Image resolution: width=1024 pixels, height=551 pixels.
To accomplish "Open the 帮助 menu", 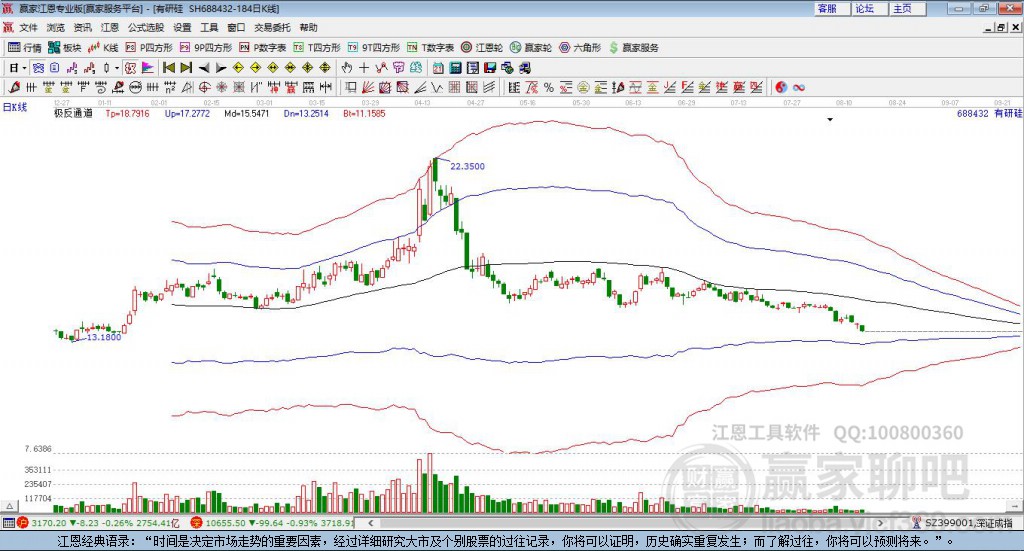I will tap(308, 27).
